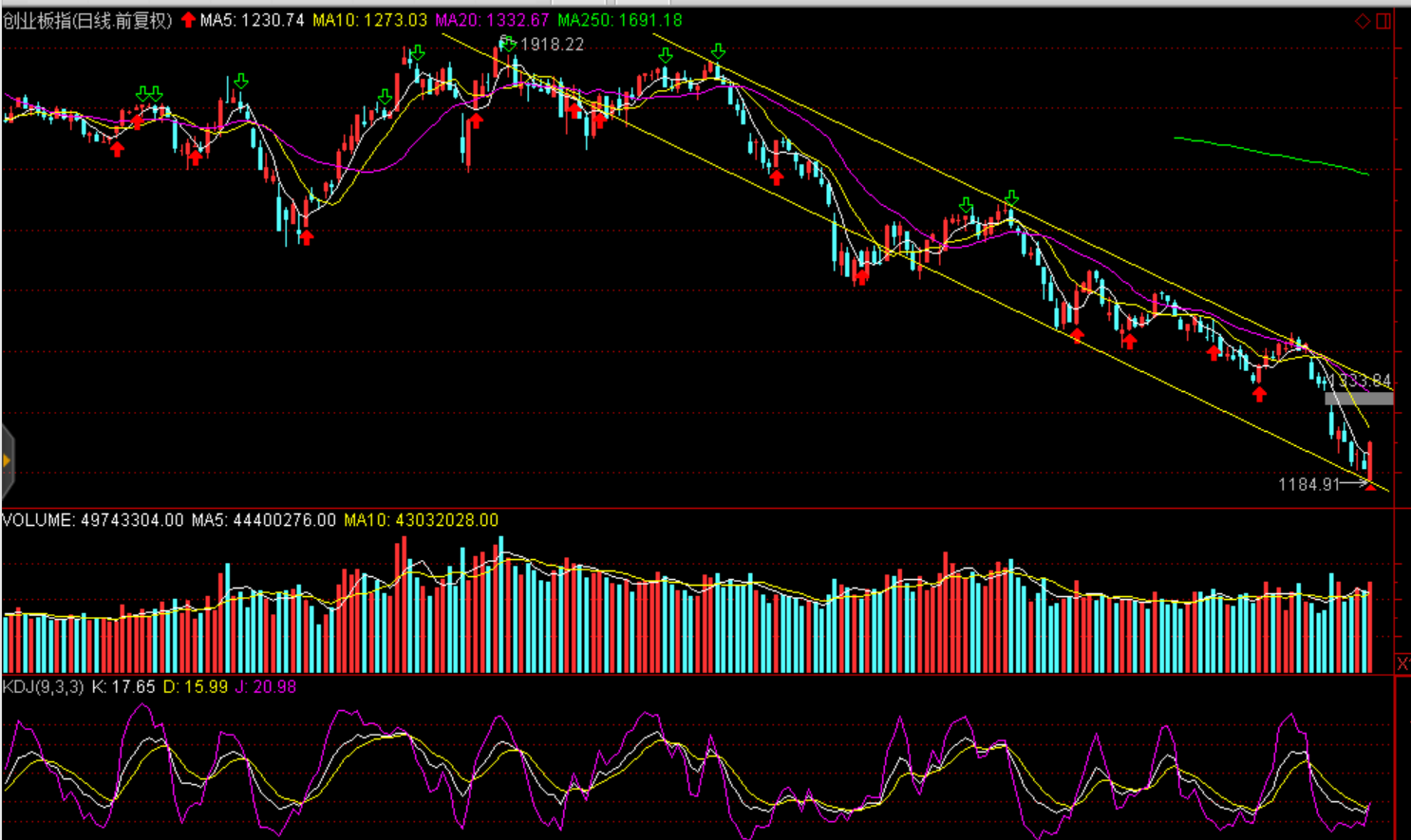The width and height of the screenshot is (1411, 840).
Task: Click the 1184.91 lowest price label
Action: click(x=1308, y=484)
